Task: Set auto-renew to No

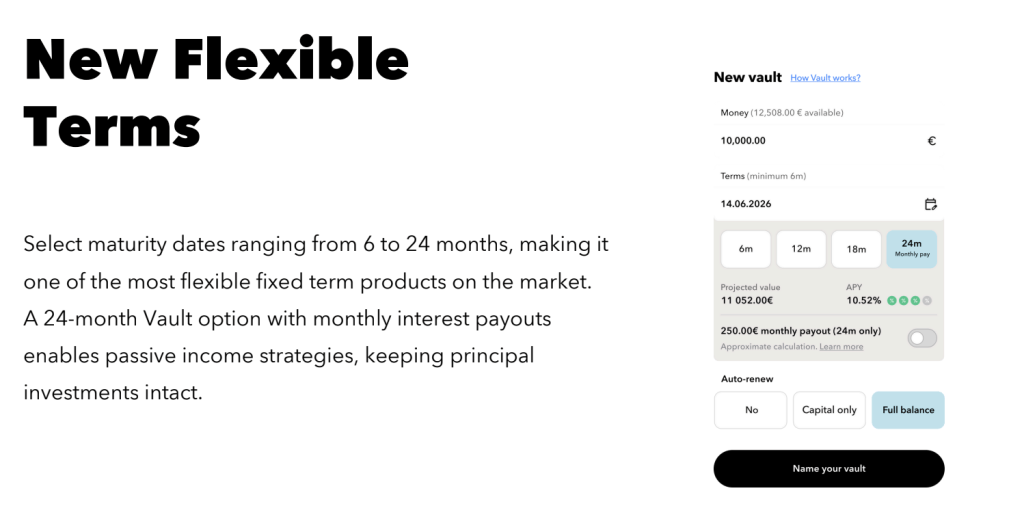Action: 751,410
